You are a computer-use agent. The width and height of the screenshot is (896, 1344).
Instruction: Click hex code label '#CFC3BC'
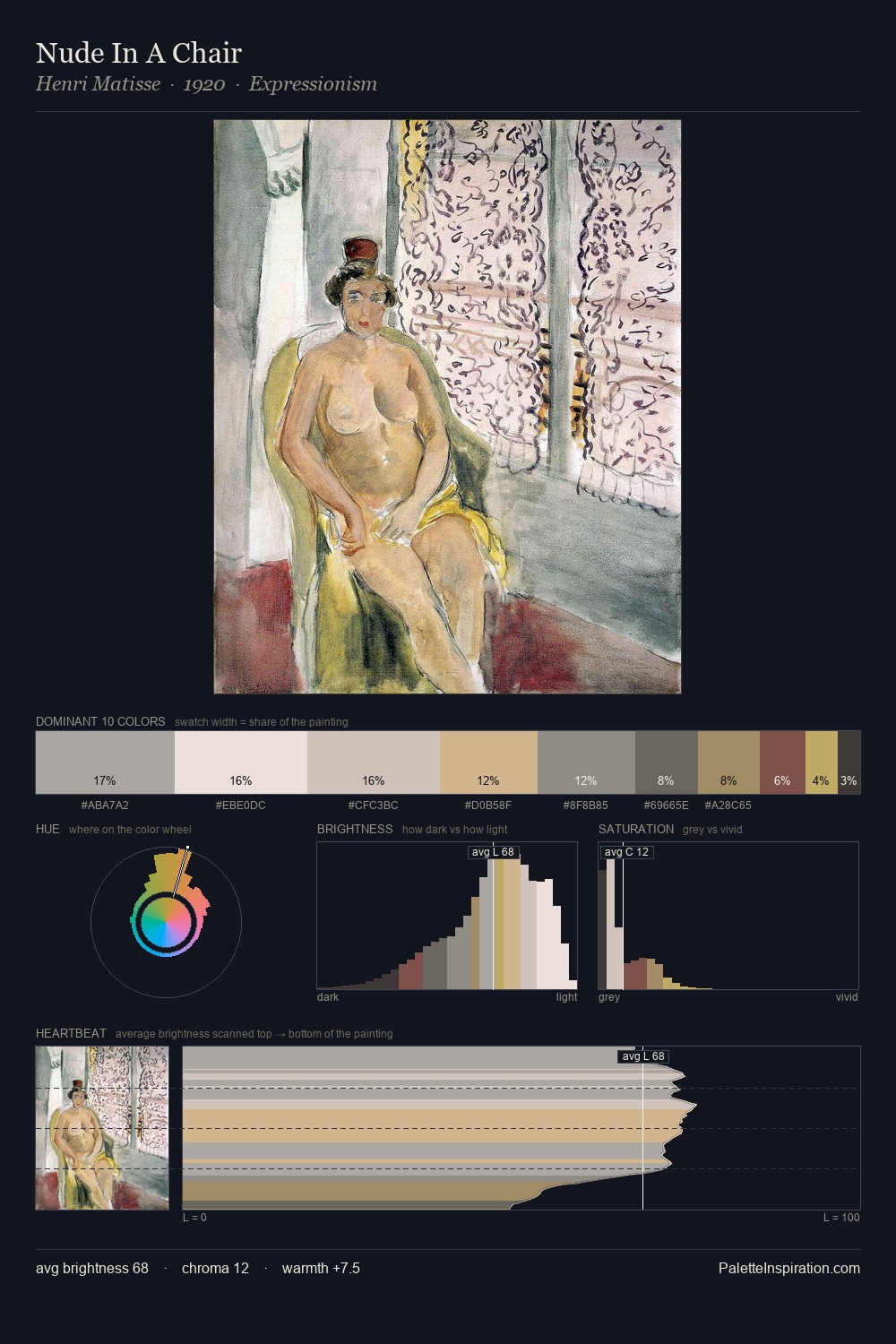[x=374, y=806]
